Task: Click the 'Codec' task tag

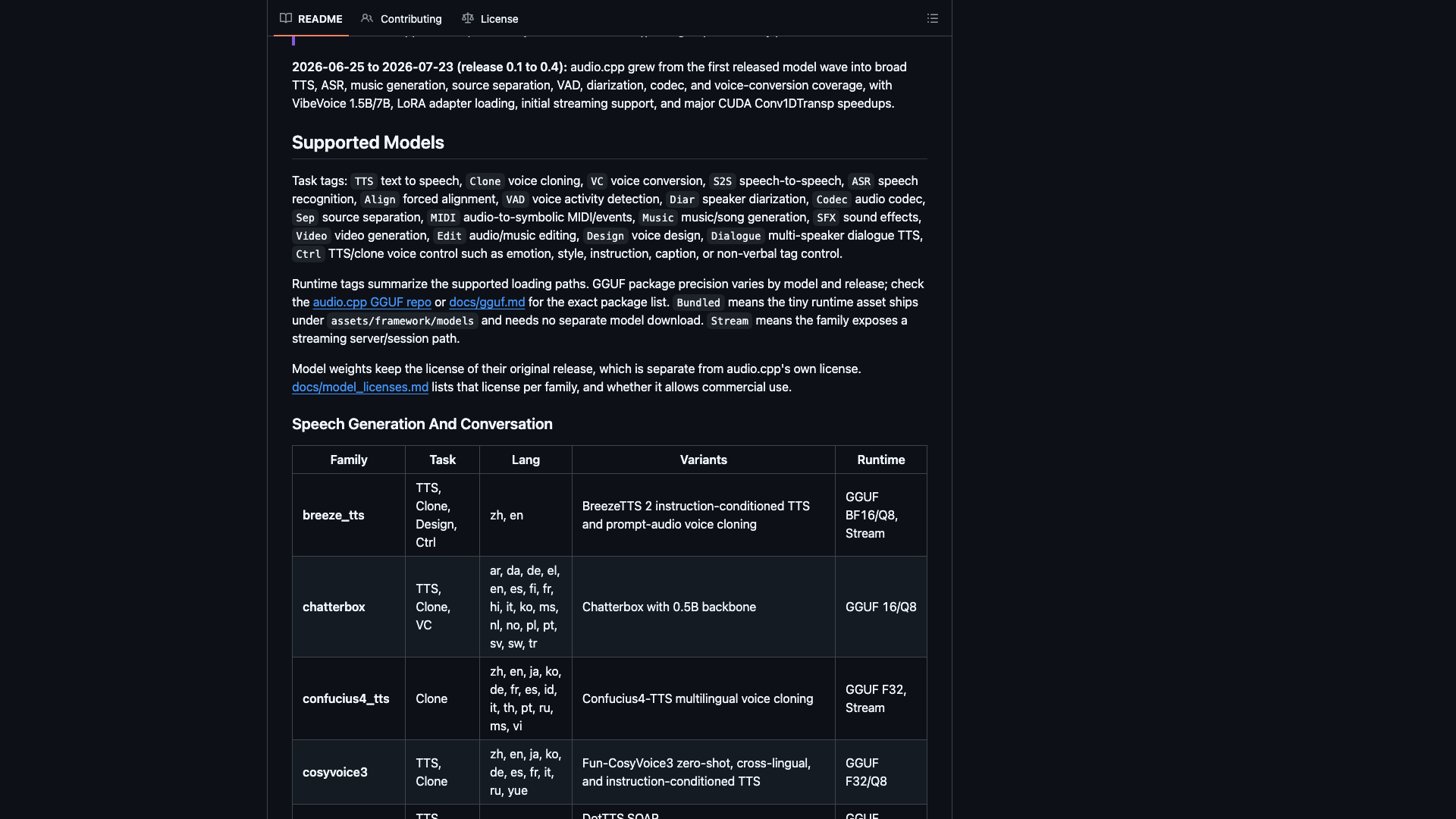Action: [x=832, y=199]
